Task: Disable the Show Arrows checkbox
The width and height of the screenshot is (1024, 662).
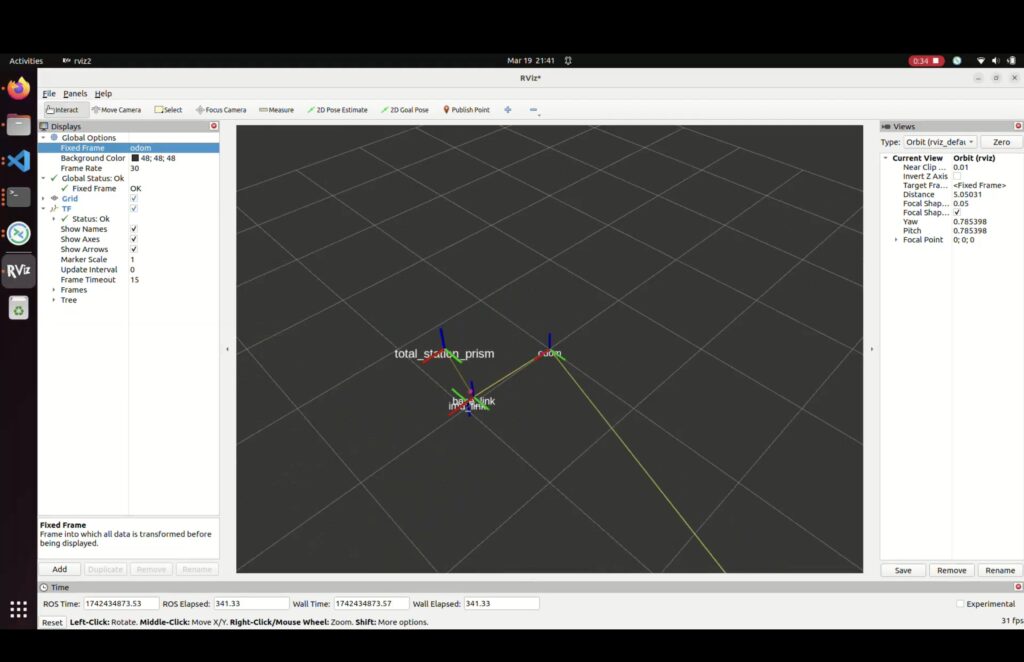Action: click(x=134, y=249)
